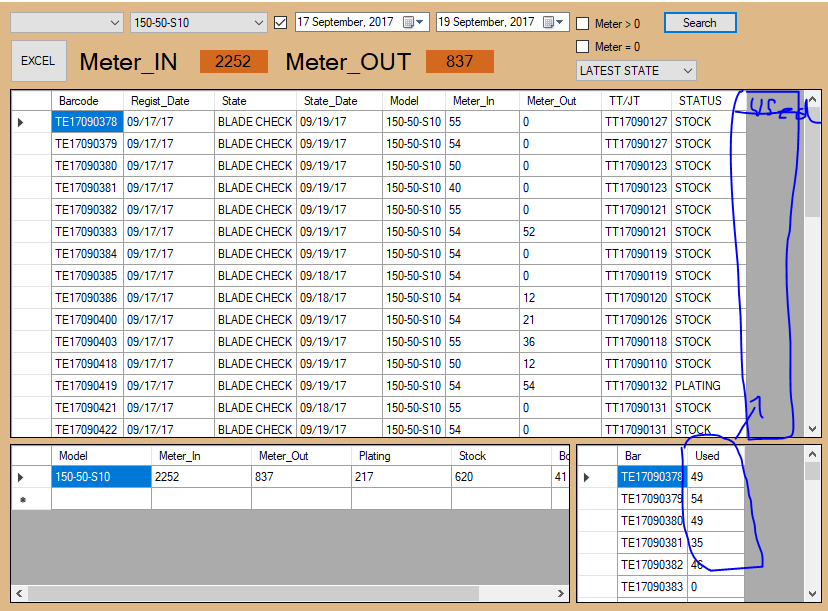Sort by the Regist_Date column header
828x611 pixels.
click(169, 101)
